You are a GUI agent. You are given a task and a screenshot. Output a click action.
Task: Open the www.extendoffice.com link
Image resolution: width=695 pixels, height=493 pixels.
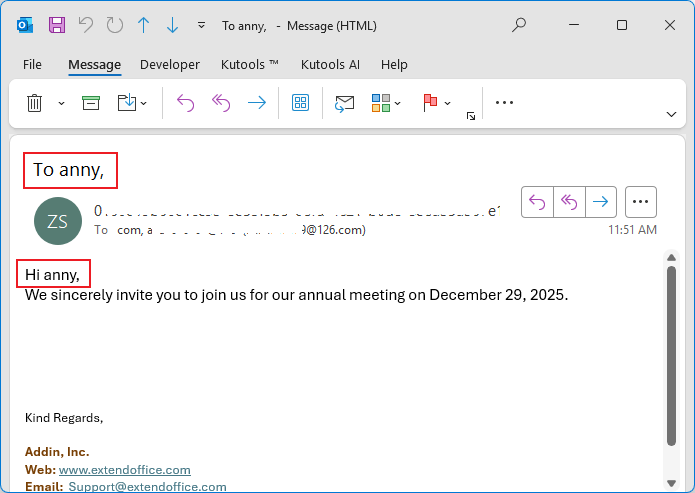click(x=124, y=469)
